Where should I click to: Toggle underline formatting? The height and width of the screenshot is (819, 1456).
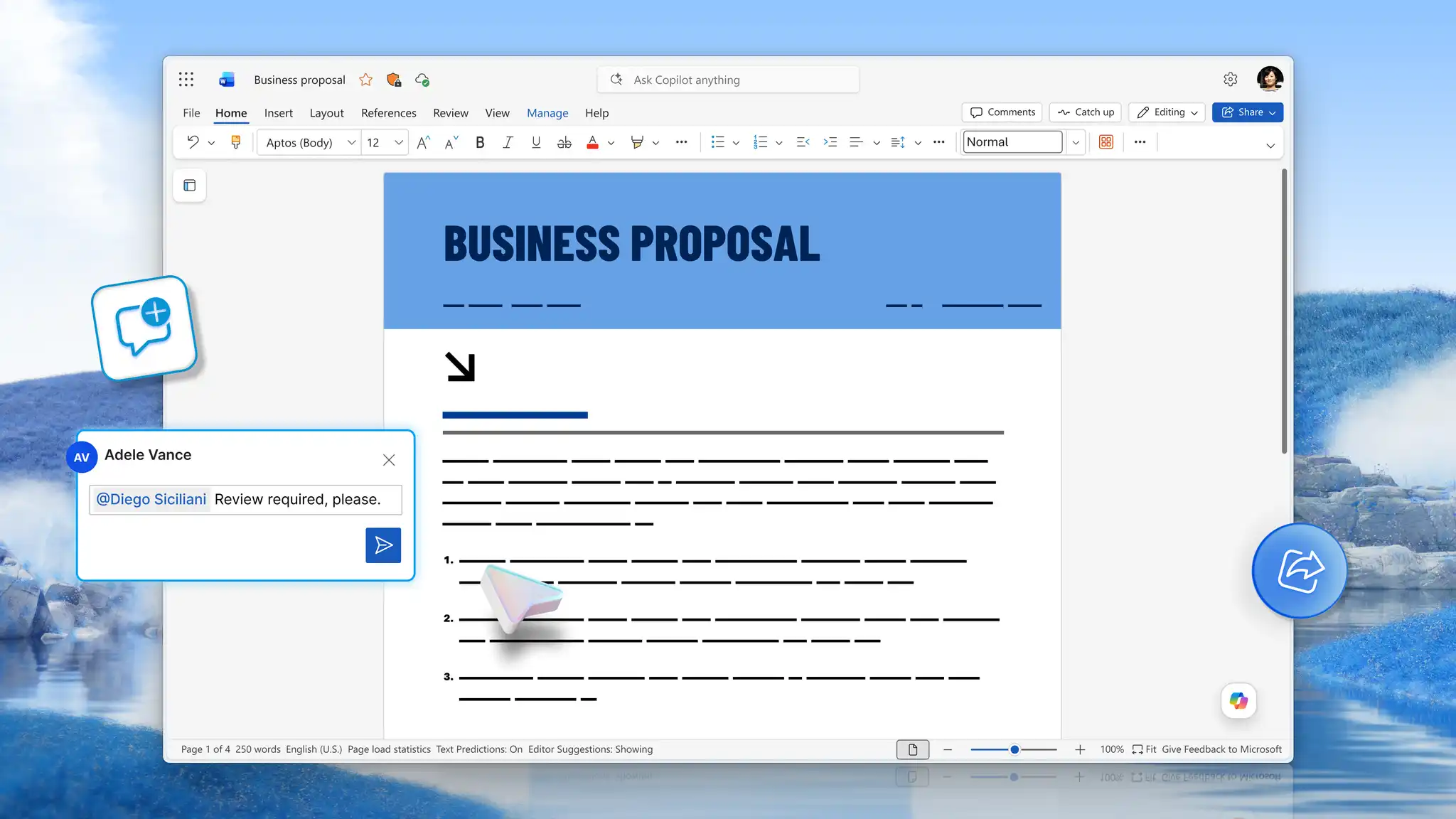(x=536, y=142)
